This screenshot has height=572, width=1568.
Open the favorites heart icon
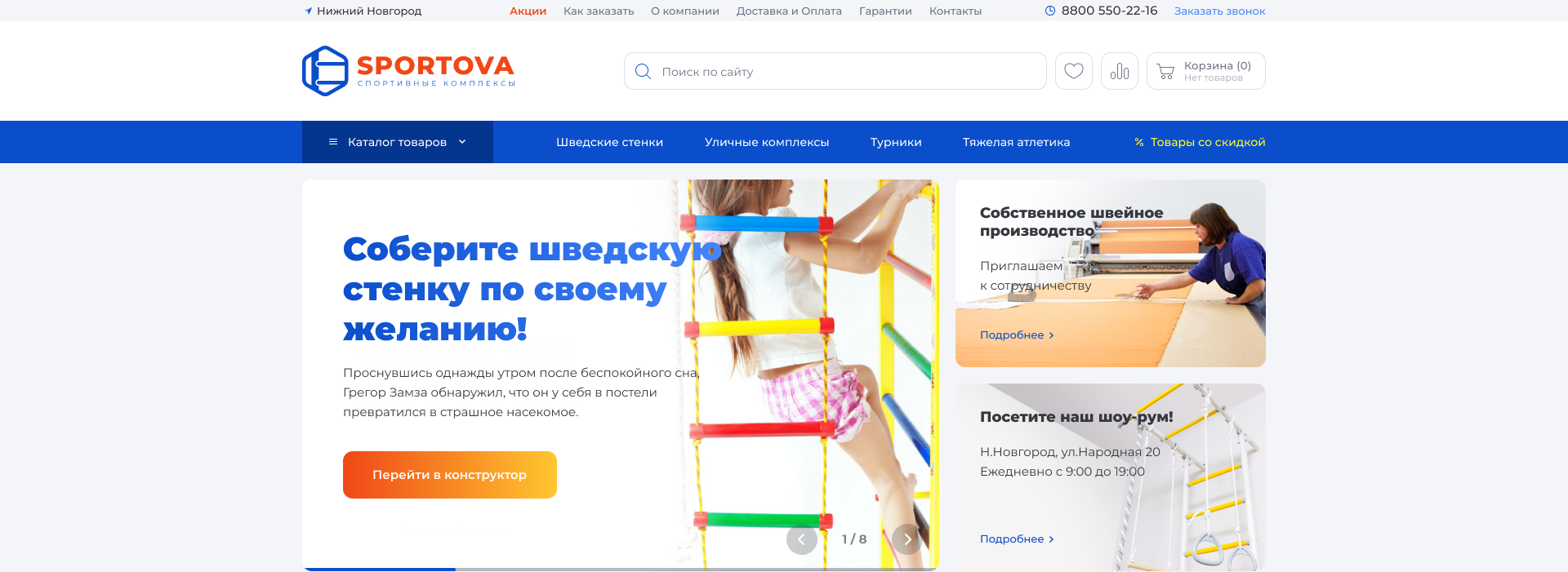click(1074, 71)
